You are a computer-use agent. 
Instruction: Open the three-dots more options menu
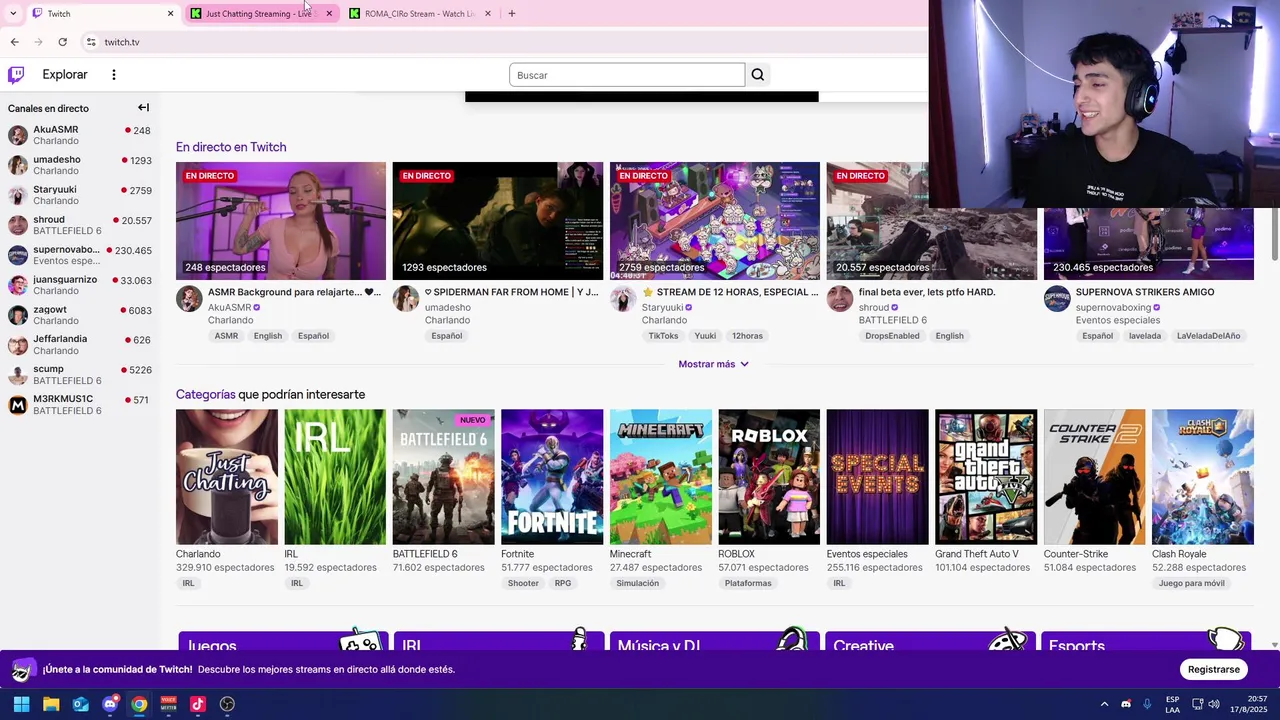click(114, 75)
